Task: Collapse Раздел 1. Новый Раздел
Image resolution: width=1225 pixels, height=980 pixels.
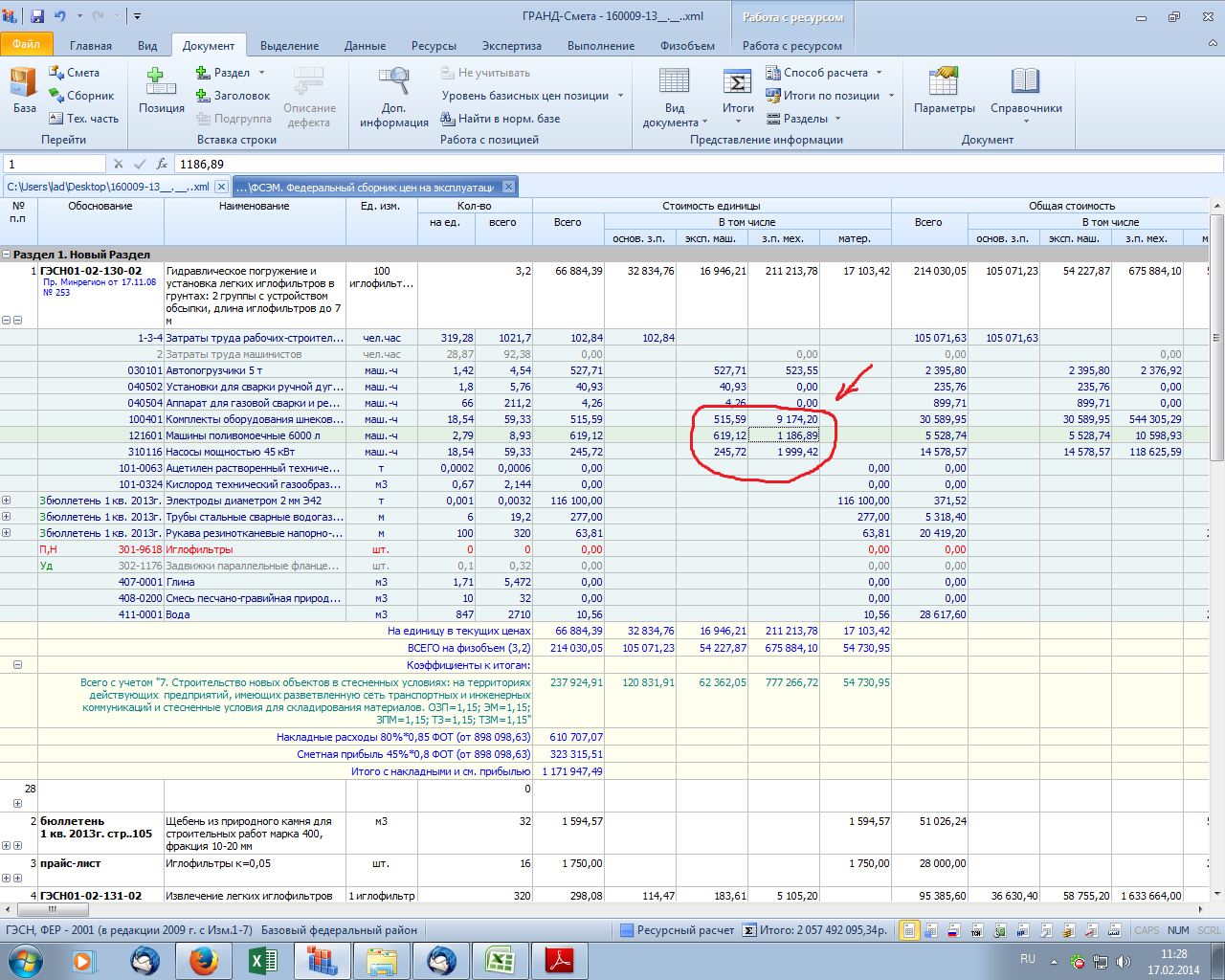Action: coord(7,256)
